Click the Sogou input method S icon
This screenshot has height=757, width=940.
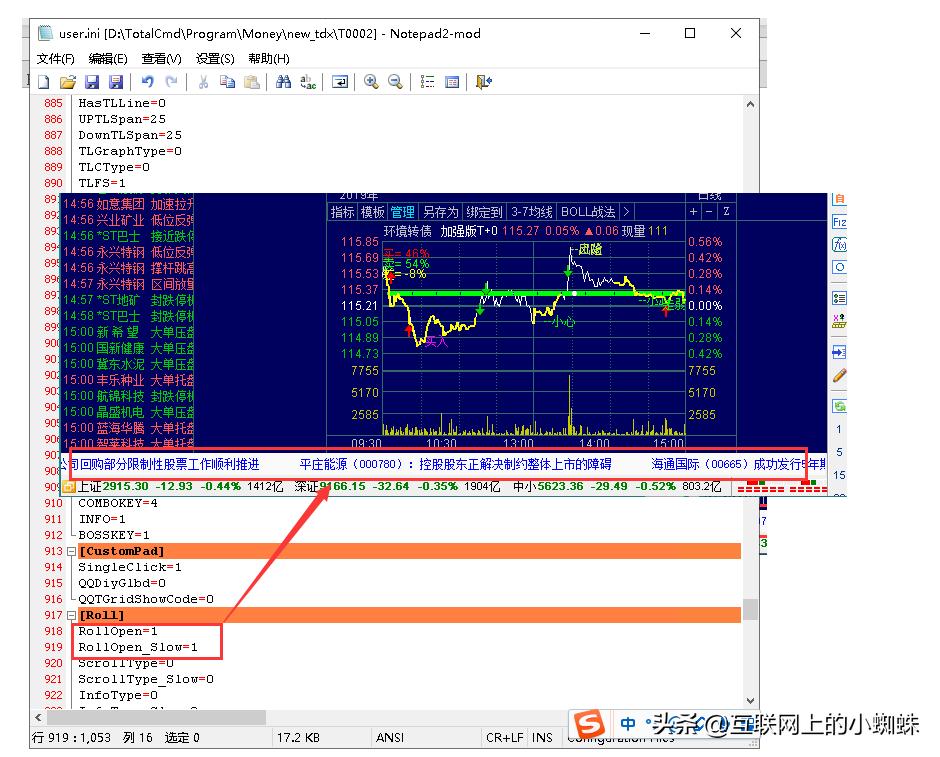click(589, 724)
